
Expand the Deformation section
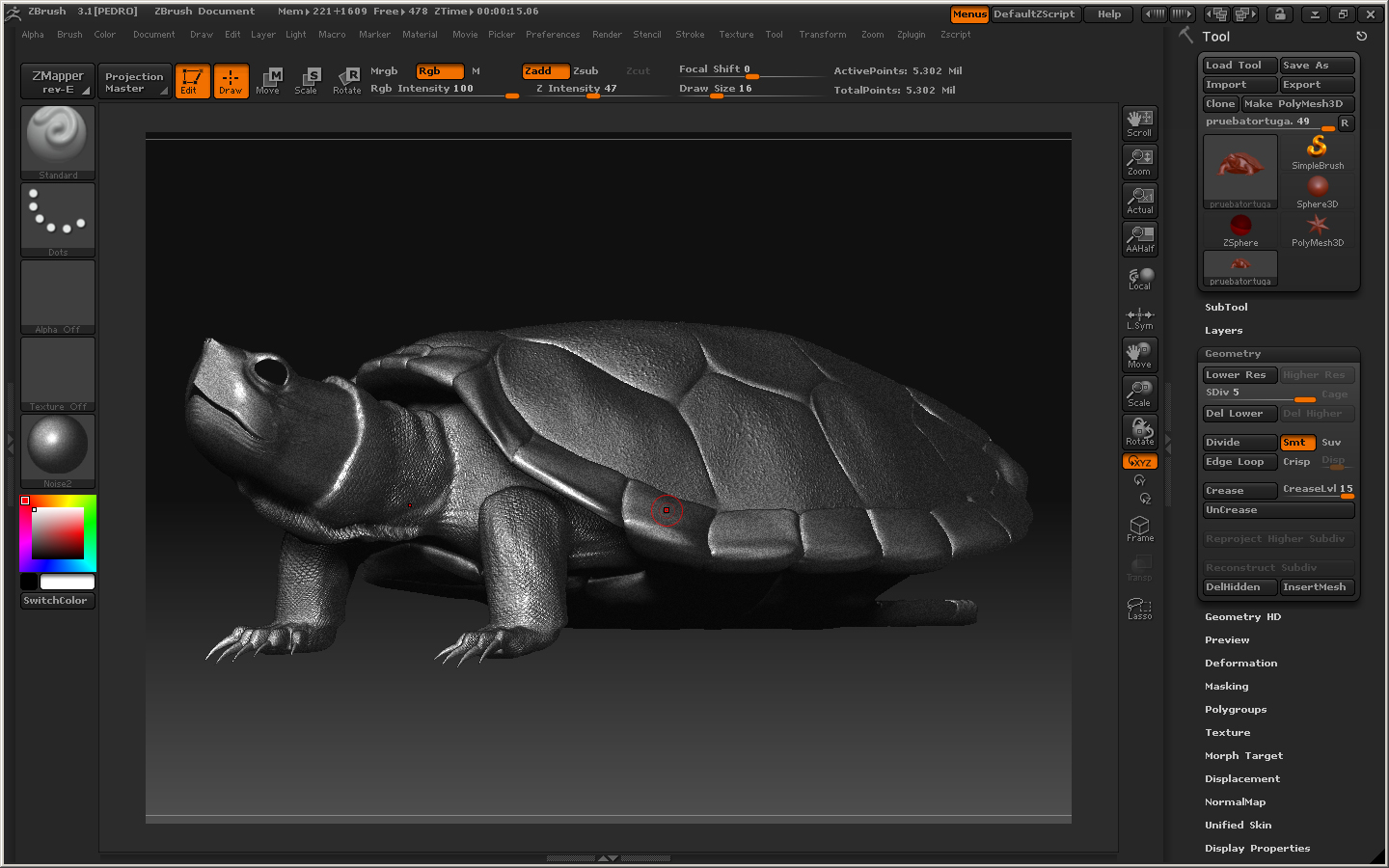click(1240, 664)
